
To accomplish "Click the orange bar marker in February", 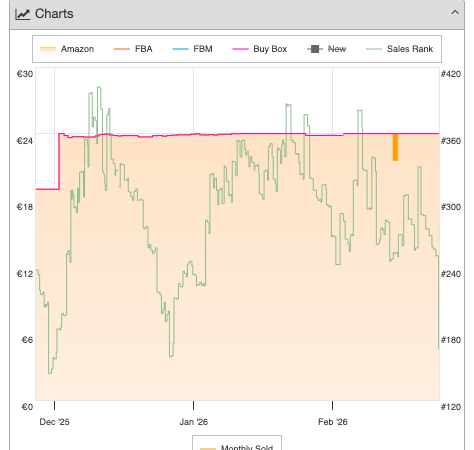I will 395,147.
